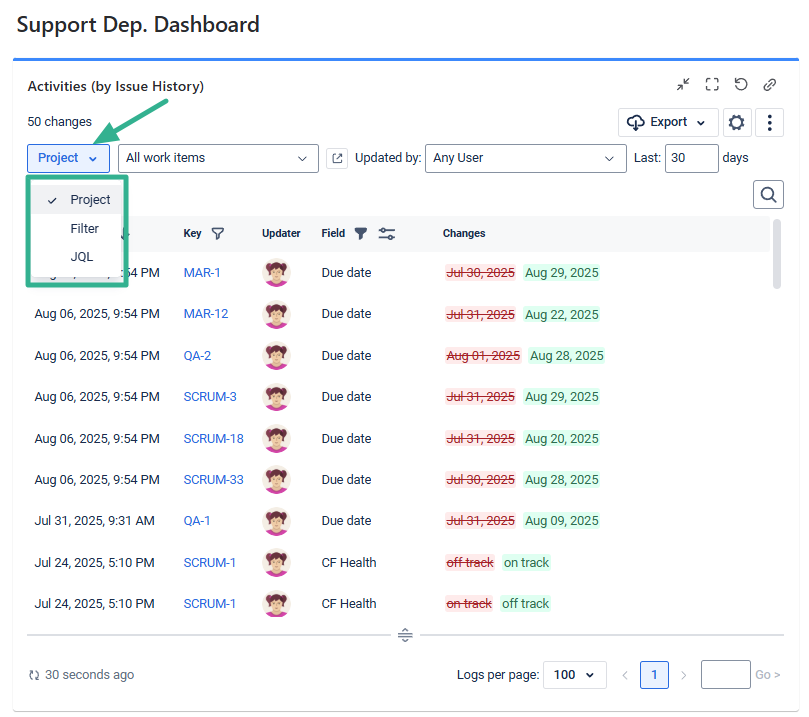Open the Field column sliders settings icon
Screen dimensions: 809x717
[387, 233]
